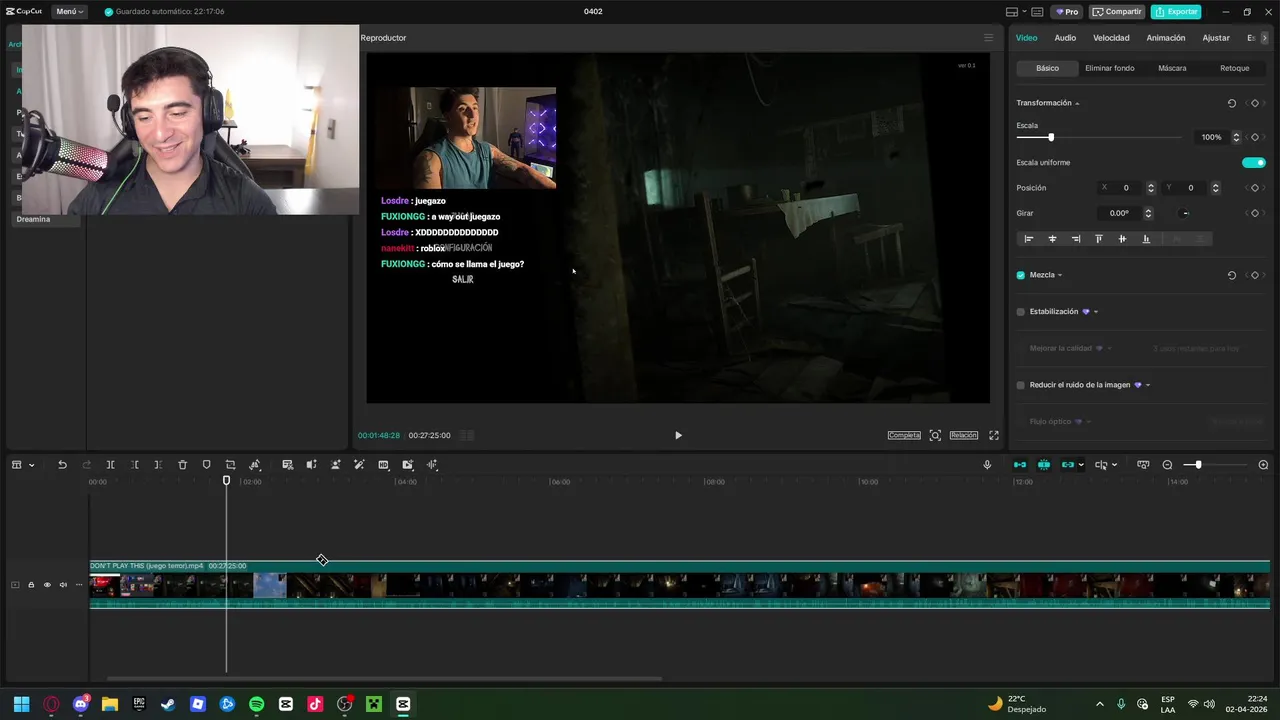Switch to the Audio tab
The image size is (1280, 720).
click(x=1065, y=38)
